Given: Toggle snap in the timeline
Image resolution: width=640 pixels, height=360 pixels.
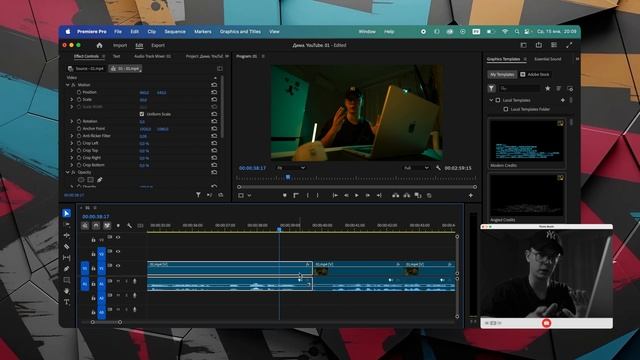Looking at the screenshot, I should (96, 225).
